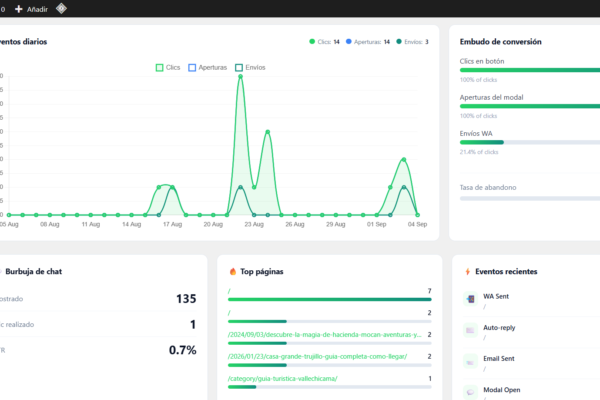Click the Tasa de abandono progress bar
Screen dimensions: 600x400
coord(530,199)
